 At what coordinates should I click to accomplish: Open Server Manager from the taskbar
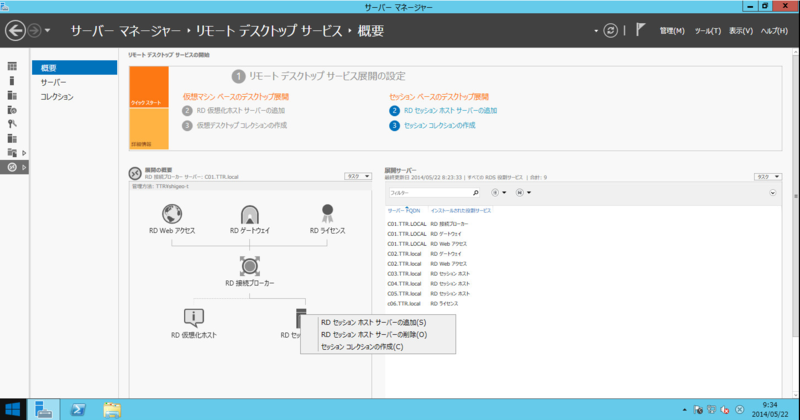(x=43, y=409)
